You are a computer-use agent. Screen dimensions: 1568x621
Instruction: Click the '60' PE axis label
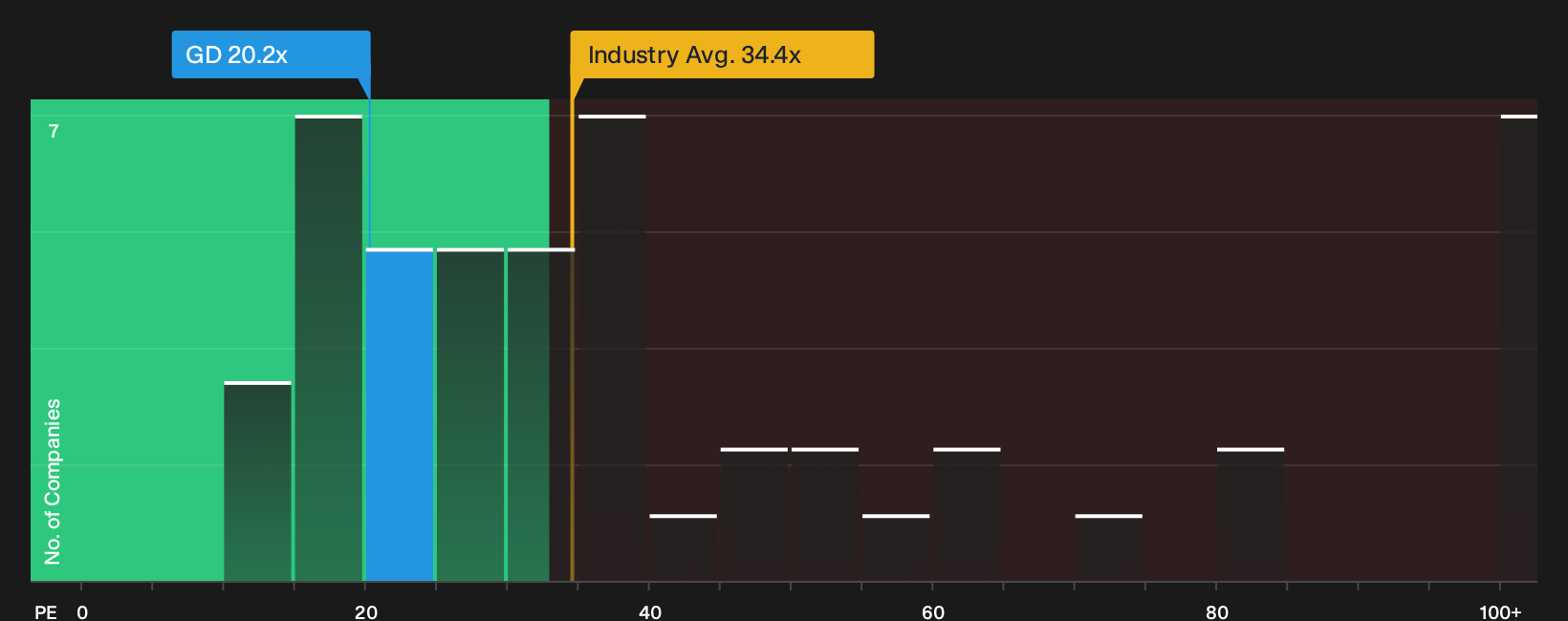tap(933, 611)
